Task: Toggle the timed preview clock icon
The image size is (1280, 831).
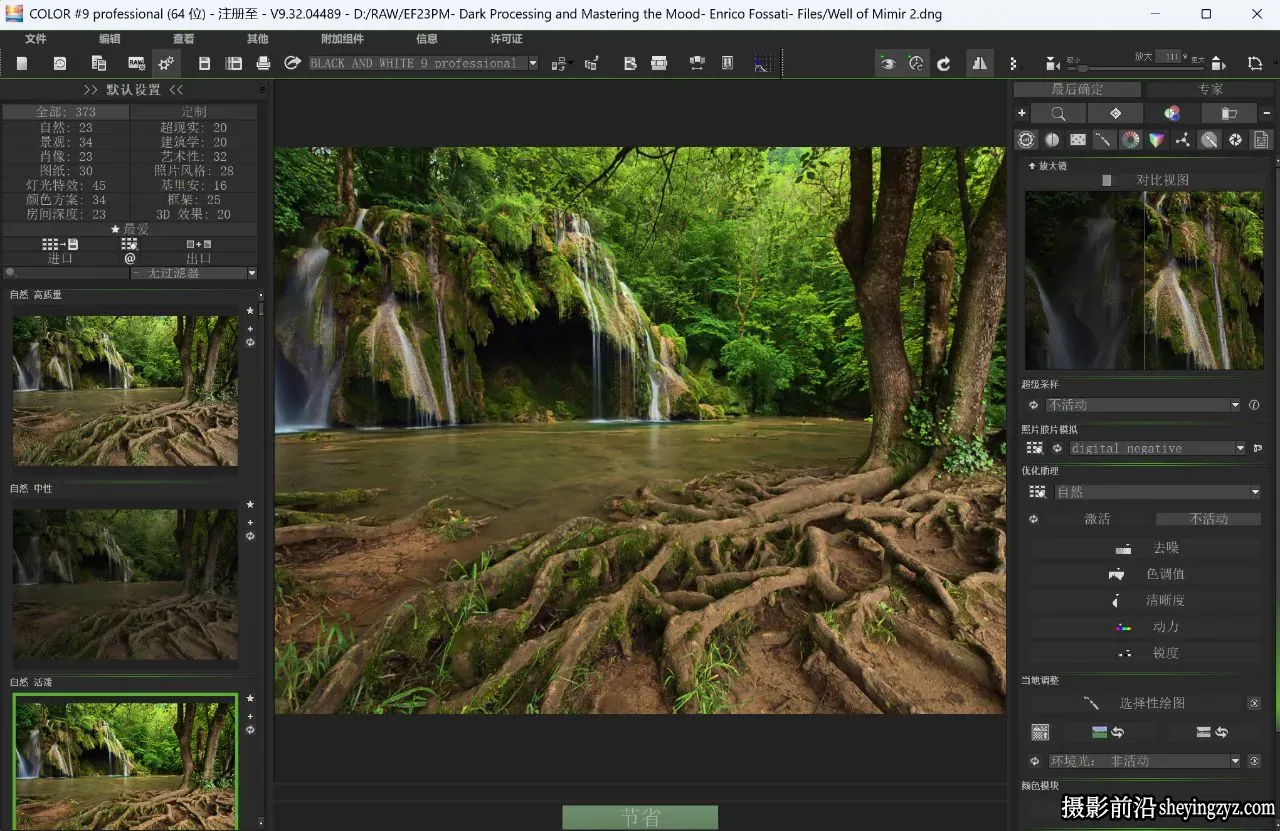Action: 916,63
